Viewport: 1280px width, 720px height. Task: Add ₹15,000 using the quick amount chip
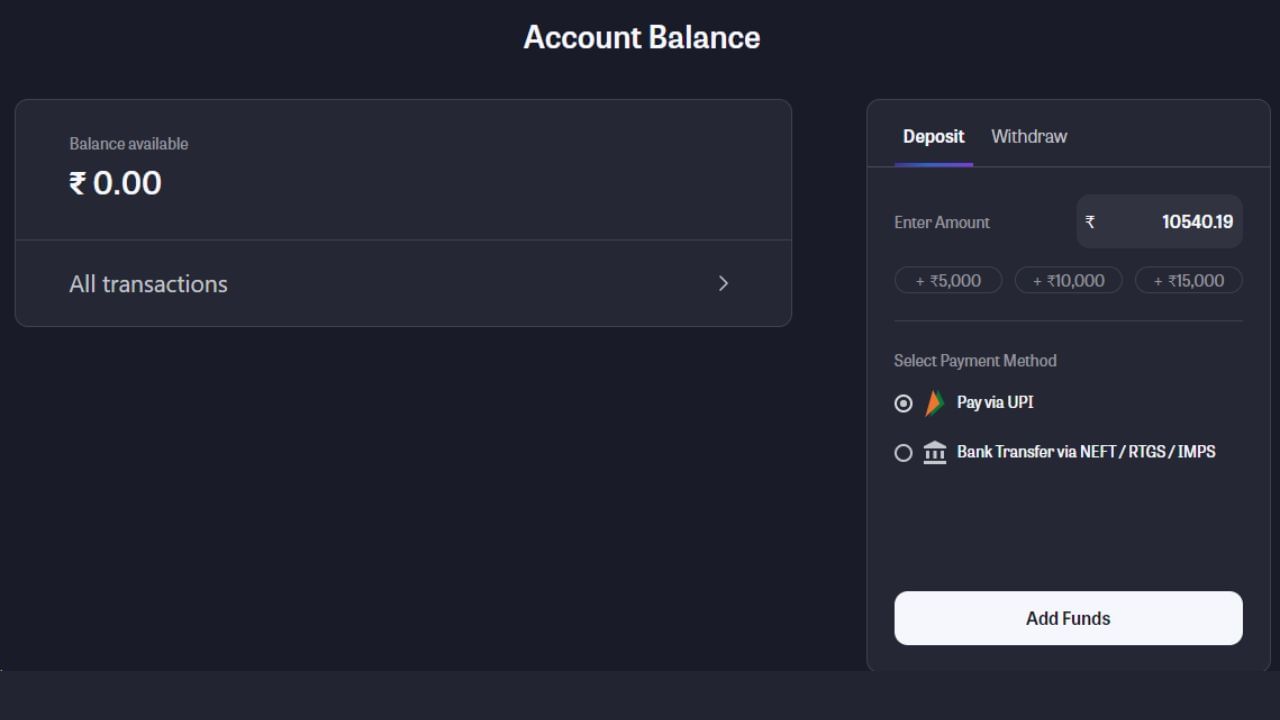pyautogui.click(x=1188, y=280)
